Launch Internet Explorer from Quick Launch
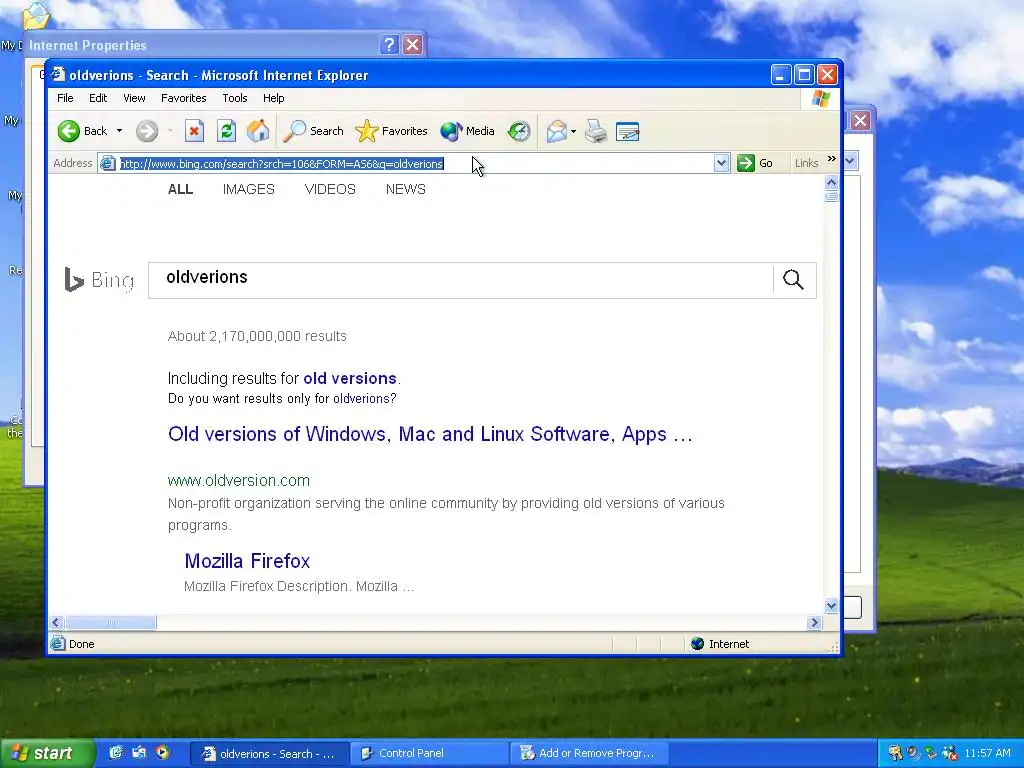1024x768 pixels. [x=116, y=753]
